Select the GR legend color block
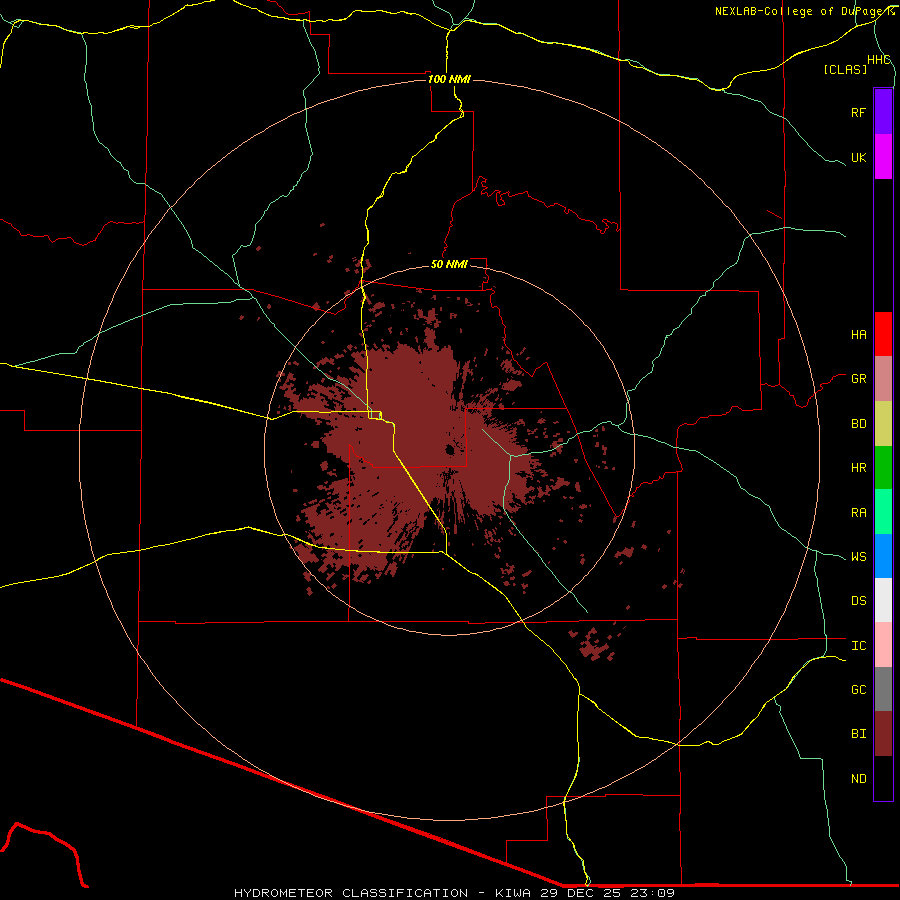The width and height of the screenshot is (900, 900). [x=883, y=379]
